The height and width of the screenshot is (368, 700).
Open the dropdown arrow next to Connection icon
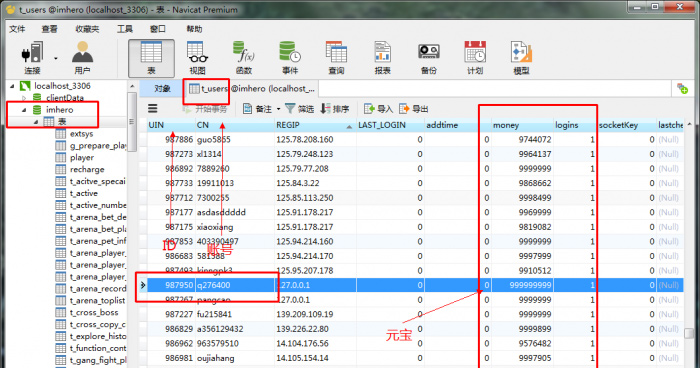tap(55, 58)
